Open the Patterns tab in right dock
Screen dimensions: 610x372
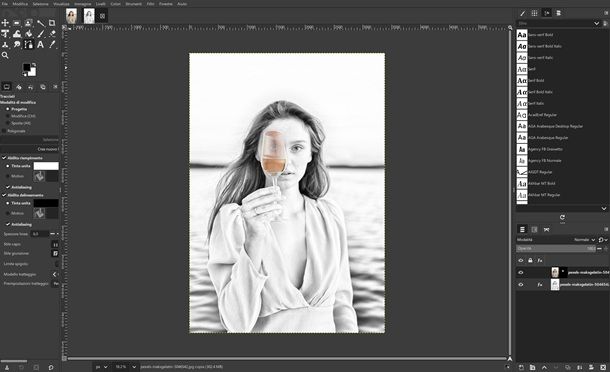coord(535,13)
